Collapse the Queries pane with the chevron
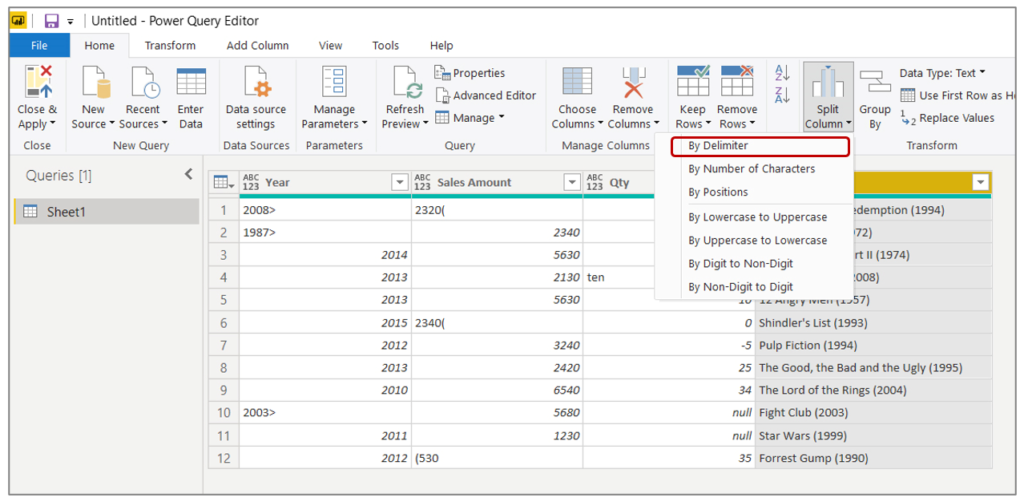This screenshot has height=502, width=1024. pyautogui.click(x=188, y=175)
